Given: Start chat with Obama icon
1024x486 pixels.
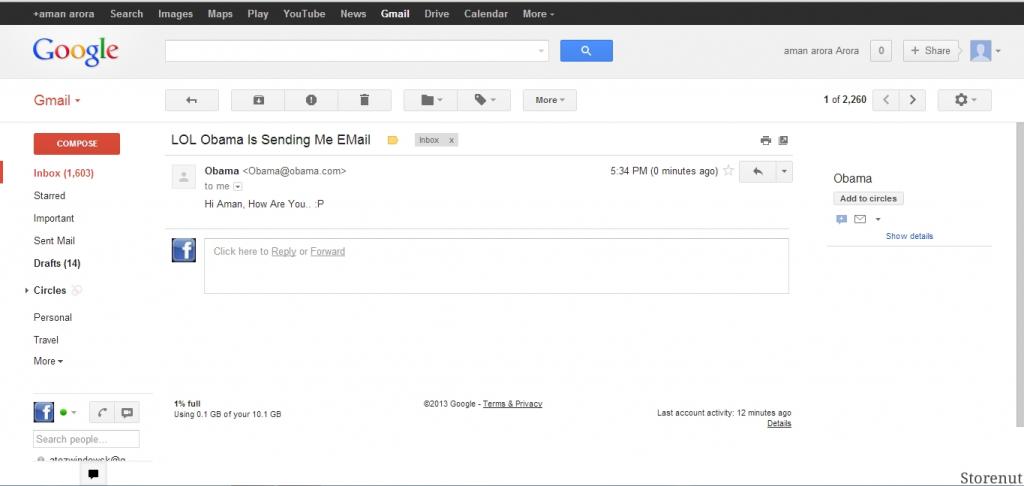Looking at the screenshot, I should pyautogui.click(x=841, y=219).
